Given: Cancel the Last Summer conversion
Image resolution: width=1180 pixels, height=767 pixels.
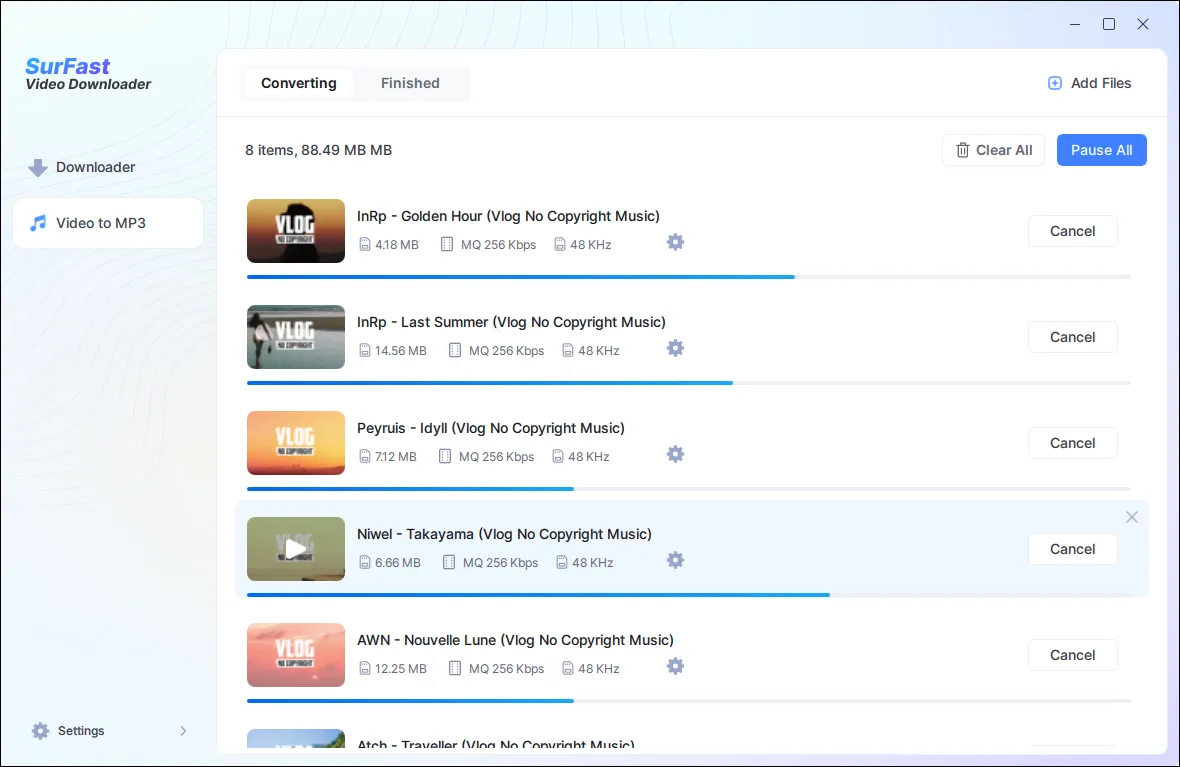Looking at the screenshot, I should click(x=1072, y=337).
